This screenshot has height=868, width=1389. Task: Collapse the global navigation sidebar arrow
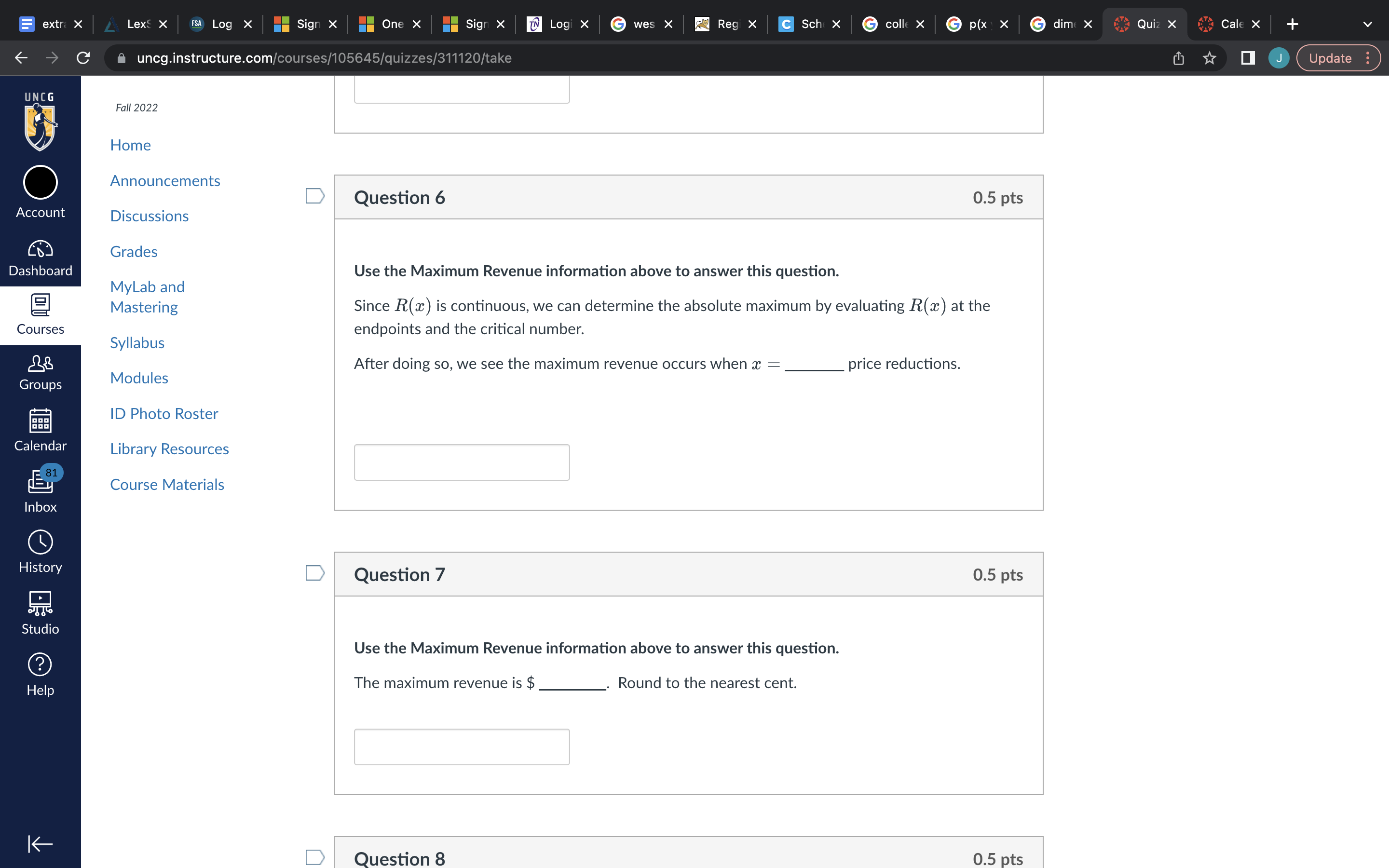point(40,843)
